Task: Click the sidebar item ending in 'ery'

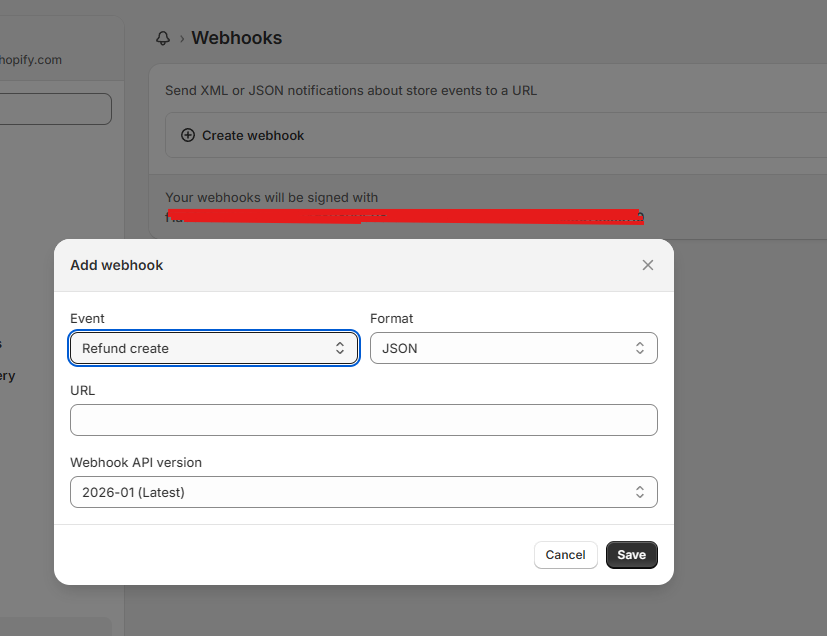Action: (9, 375)
